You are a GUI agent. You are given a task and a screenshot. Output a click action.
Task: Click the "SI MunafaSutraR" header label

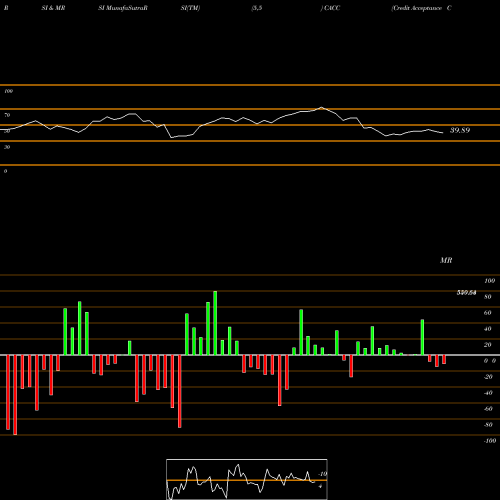(x=123, y=8)
